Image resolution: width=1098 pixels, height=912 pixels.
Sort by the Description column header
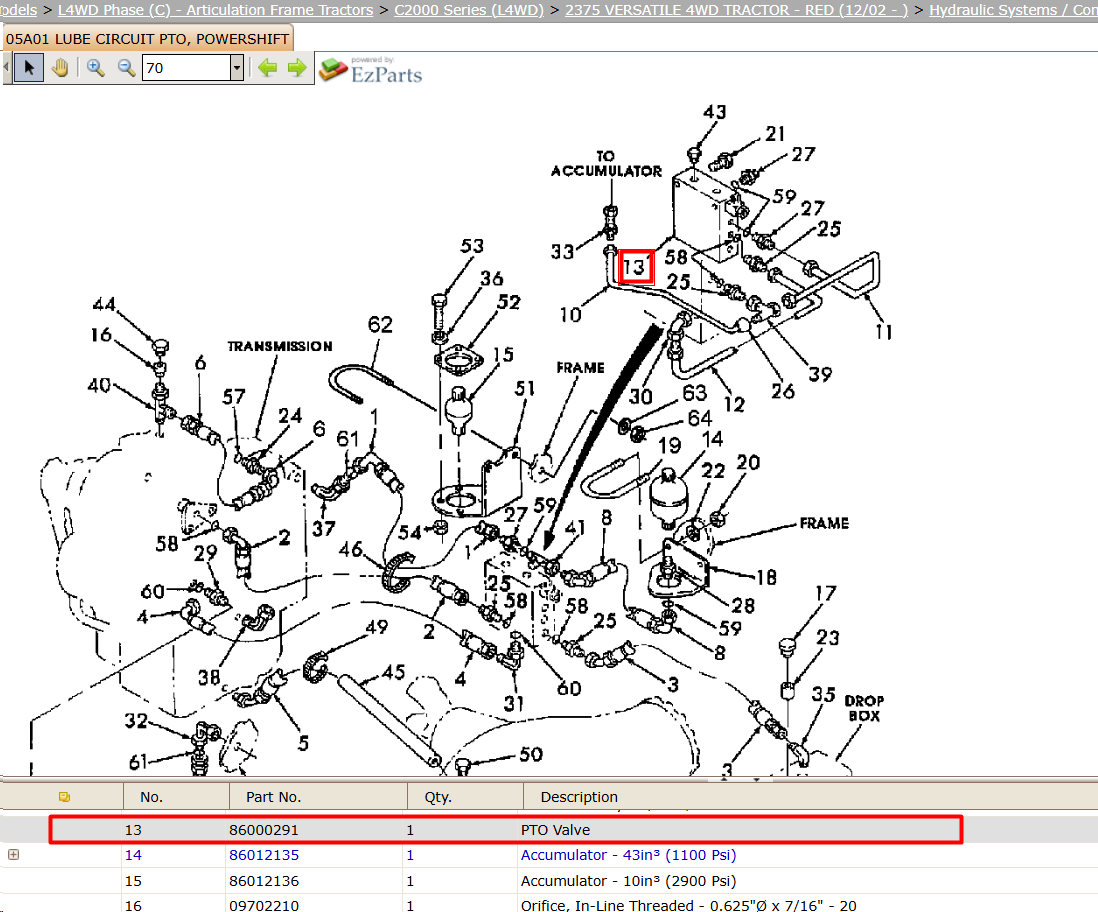[579, 797]
